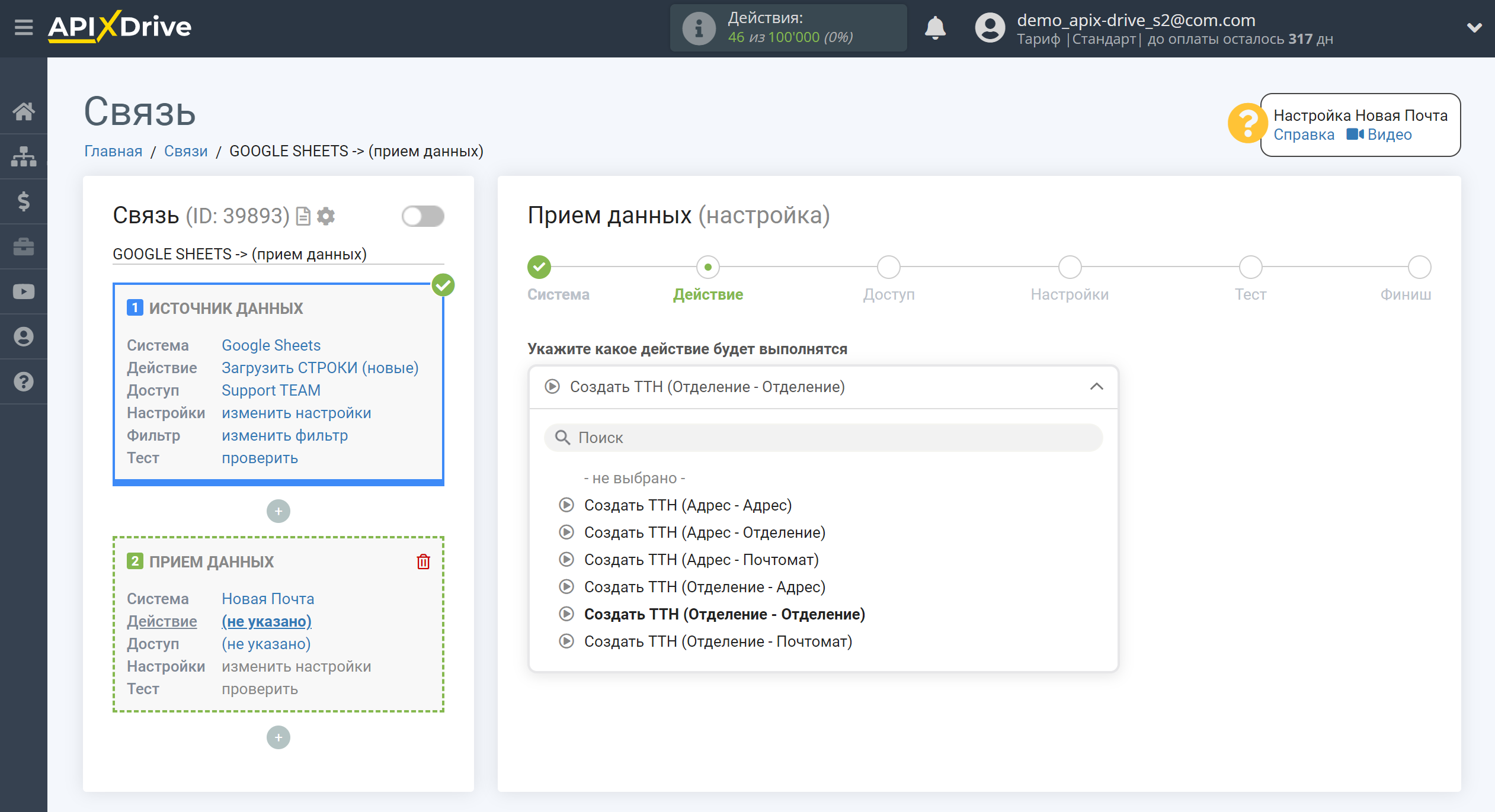Add a step below data receiver block
Screen dimensions: 1495x812
pyautogui.click(x=278, y=737)
